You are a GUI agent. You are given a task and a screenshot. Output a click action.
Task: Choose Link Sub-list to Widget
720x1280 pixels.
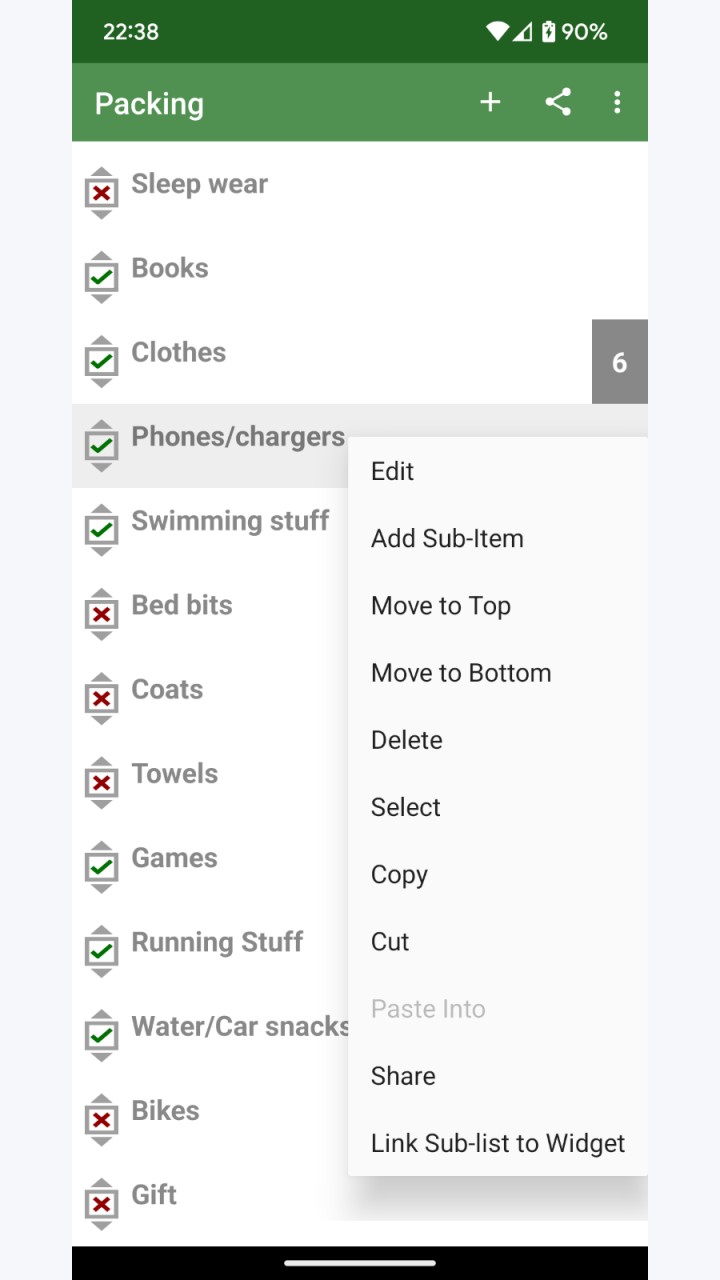(498, 1143)
